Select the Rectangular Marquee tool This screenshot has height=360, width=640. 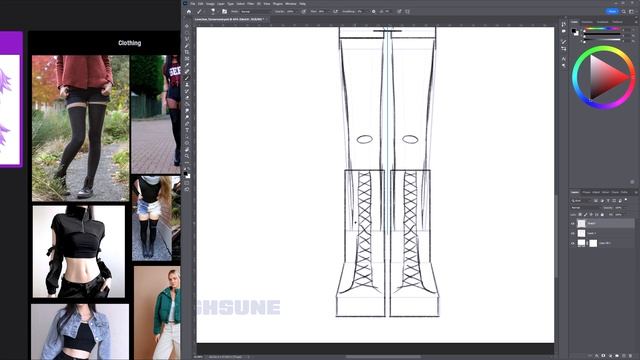[x=187, y=33]
